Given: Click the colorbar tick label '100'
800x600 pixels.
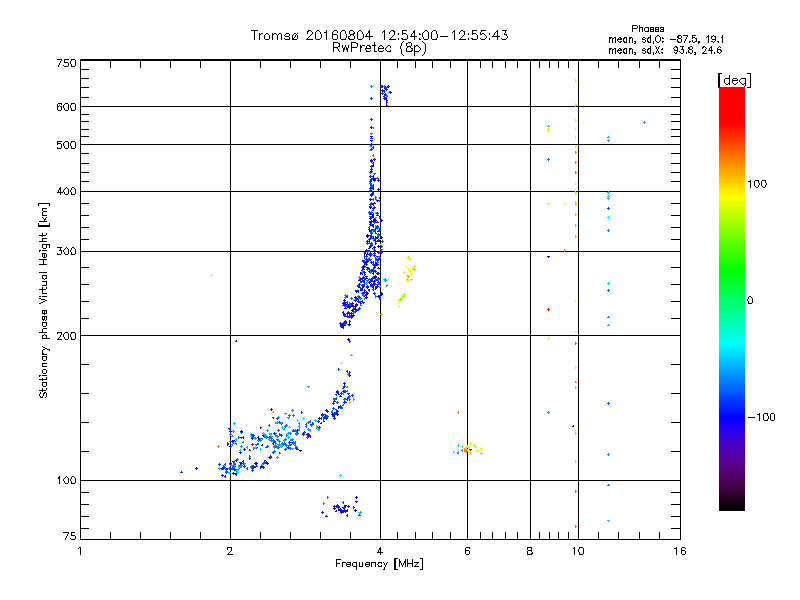Looking at the screenshot, I should 757,184.
